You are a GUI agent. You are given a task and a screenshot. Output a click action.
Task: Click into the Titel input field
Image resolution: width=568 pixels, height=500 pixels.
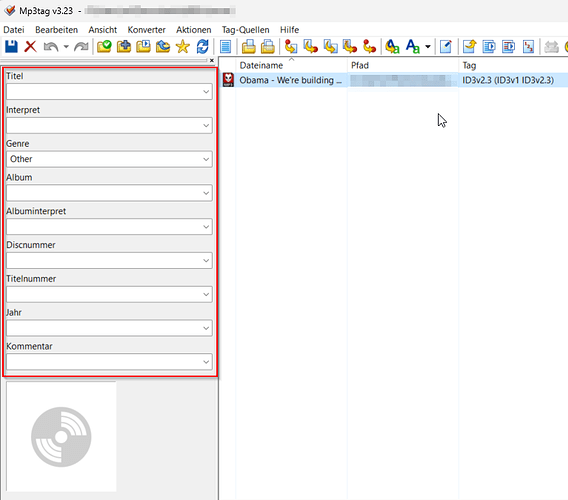click(109, 92)
